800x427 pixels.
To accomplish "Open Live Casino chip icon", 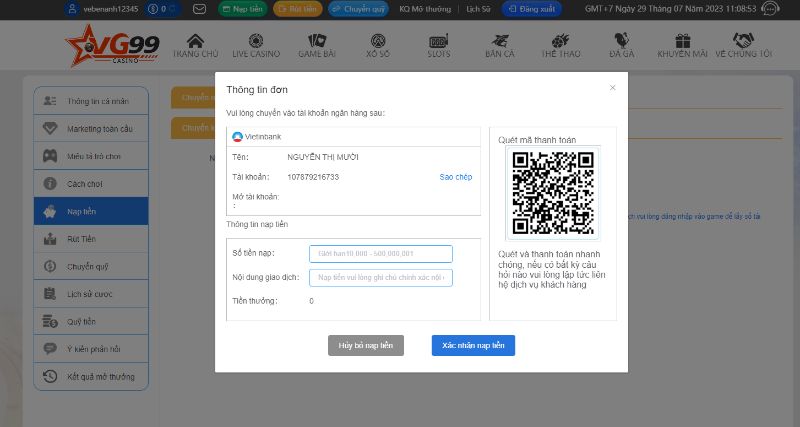I will [x=256, y=41].
